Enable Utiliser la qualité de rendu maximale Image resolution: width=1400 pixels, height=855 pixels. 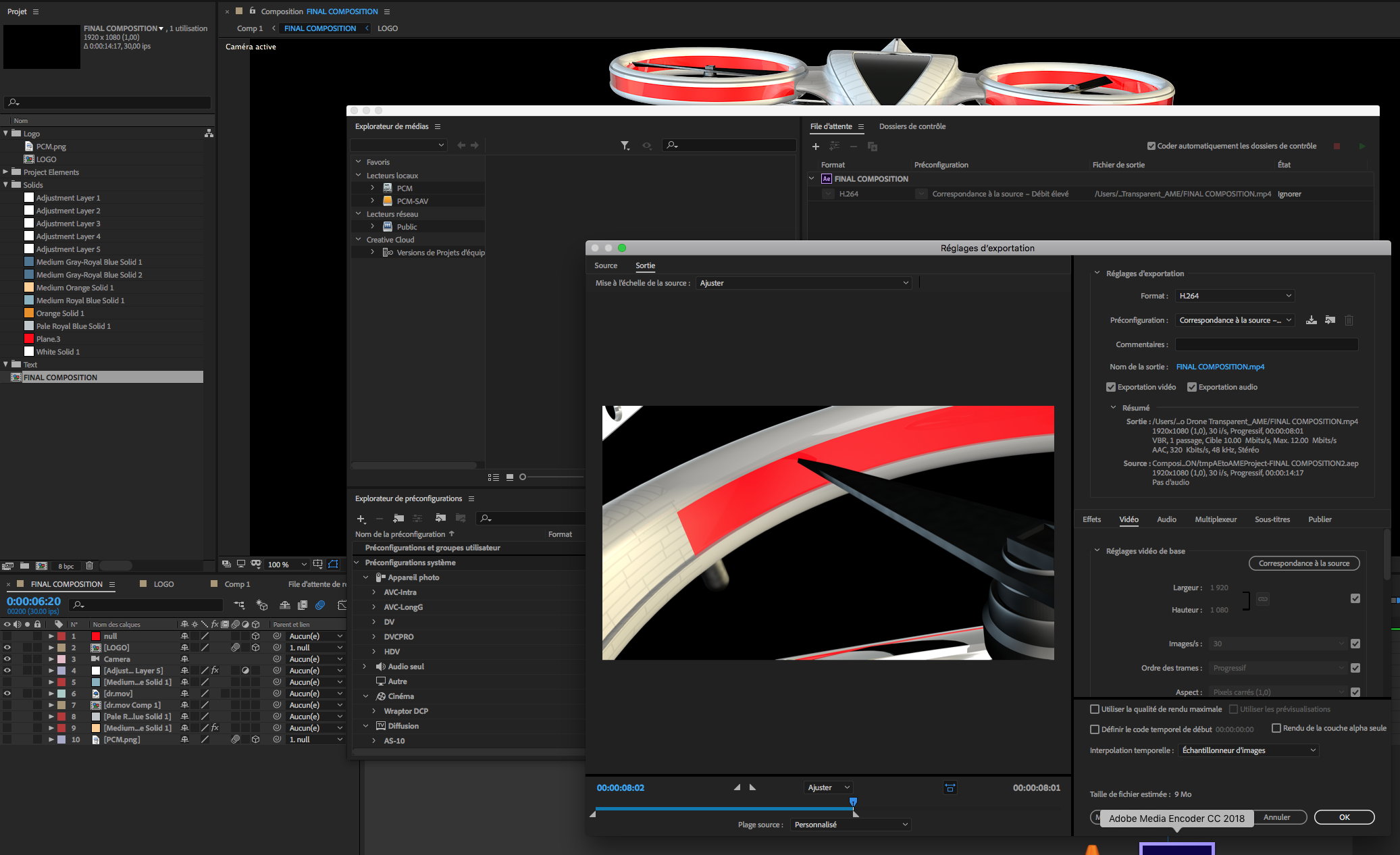coord(1094,709)
